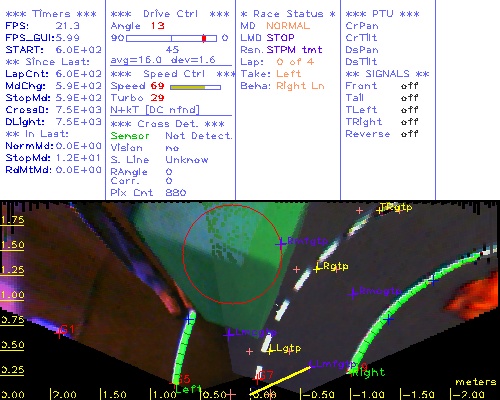This screenshot has width=500, height=400.
Task: Toggle the Tail signal off indicator
Action: coord(410,98)
